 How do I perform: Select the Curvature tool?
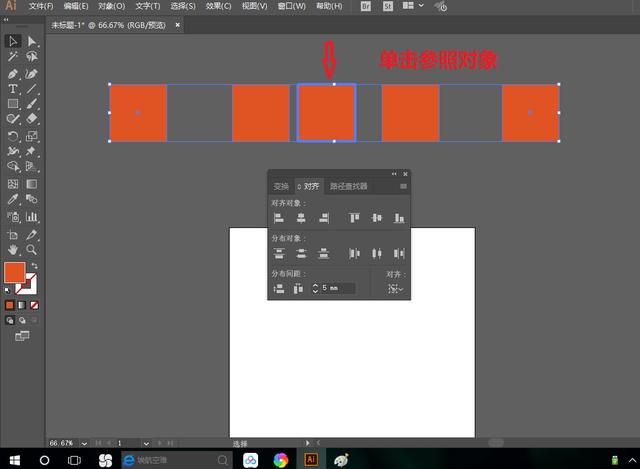tap(31, 74)
